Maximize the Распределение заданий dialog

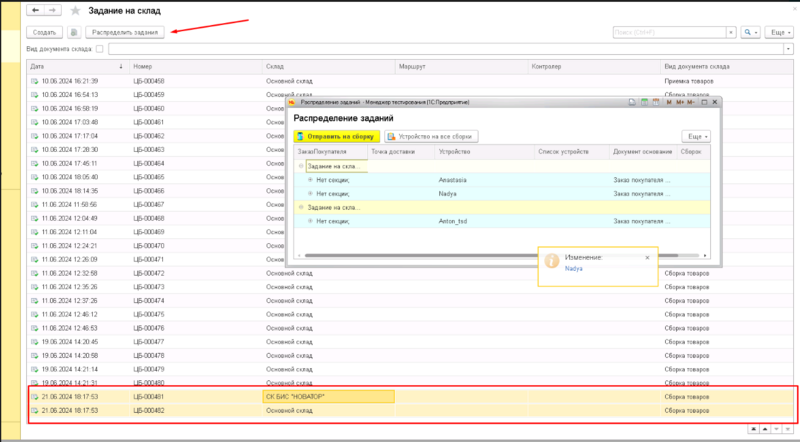[x=704, y=102]
